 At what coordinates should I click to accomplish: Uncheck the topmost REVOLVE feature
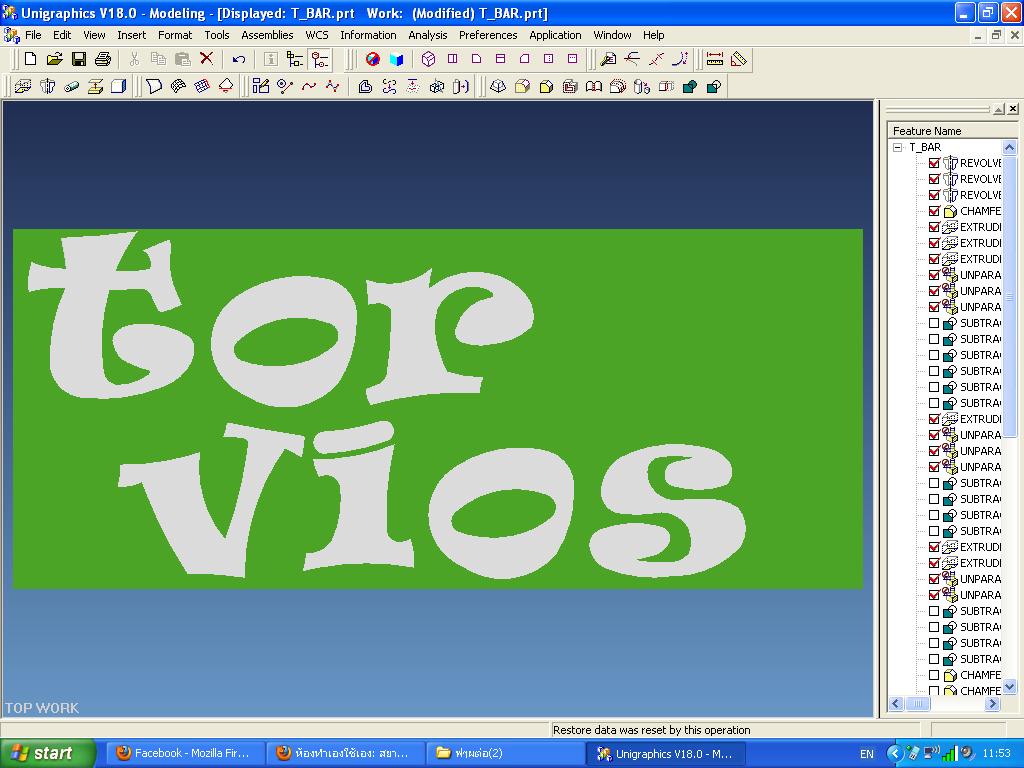pos(934,163)
